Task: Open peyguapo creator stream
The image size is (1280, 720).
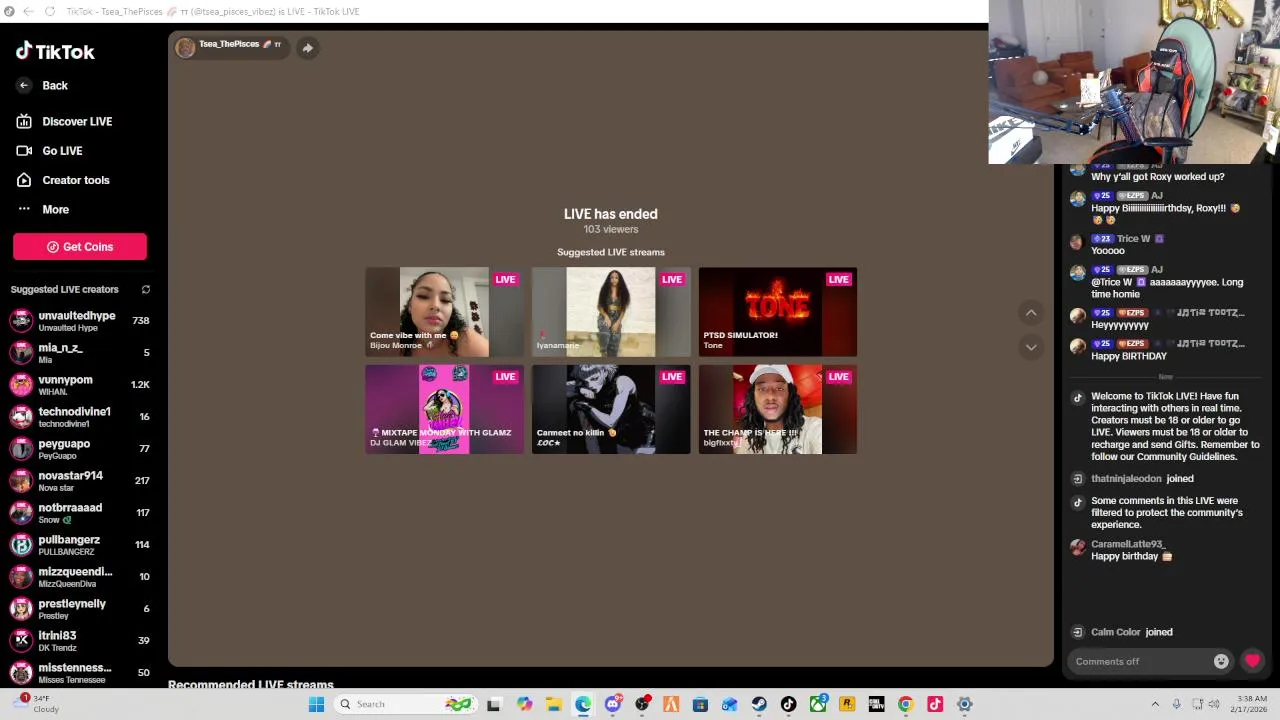Action: pos(80,449)
